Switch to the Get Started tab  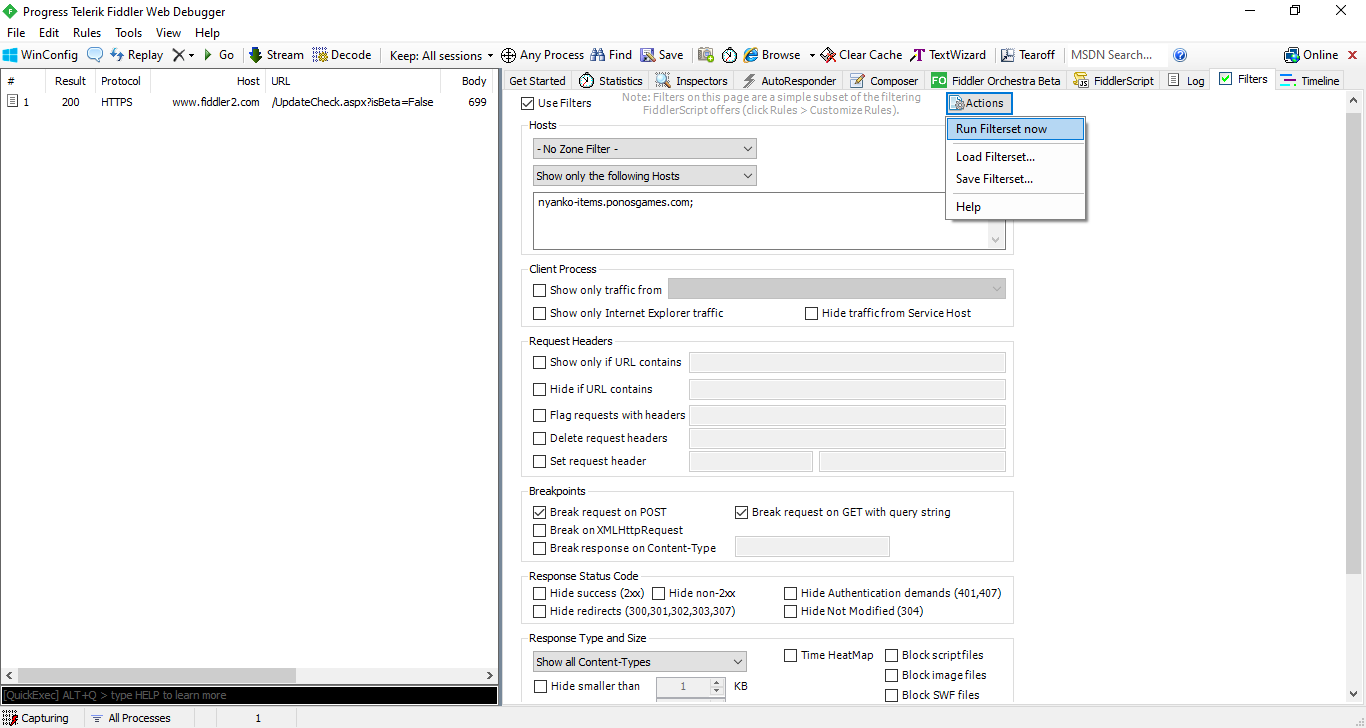point(537,81)
